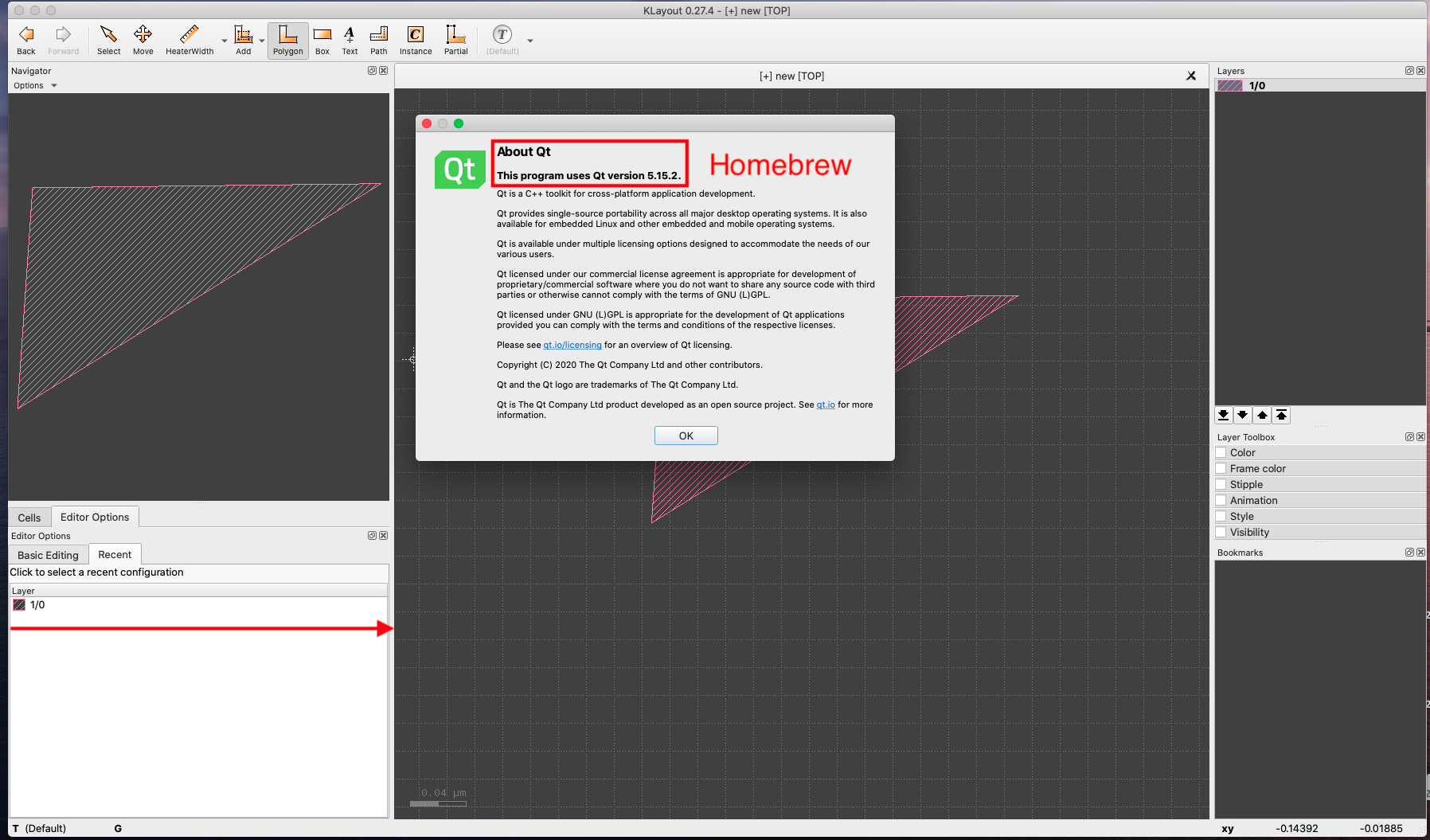The image size is (1430, 840).
Task: Click the Back navigation arrow
Action: coord(25,40)
